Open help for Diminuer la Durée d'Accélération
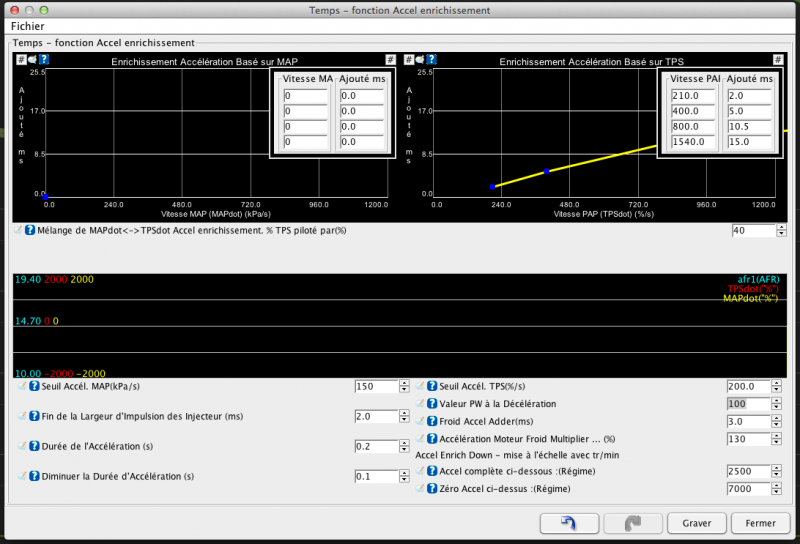The width and height of the screenshot is (800, 544). click(34, 476)
